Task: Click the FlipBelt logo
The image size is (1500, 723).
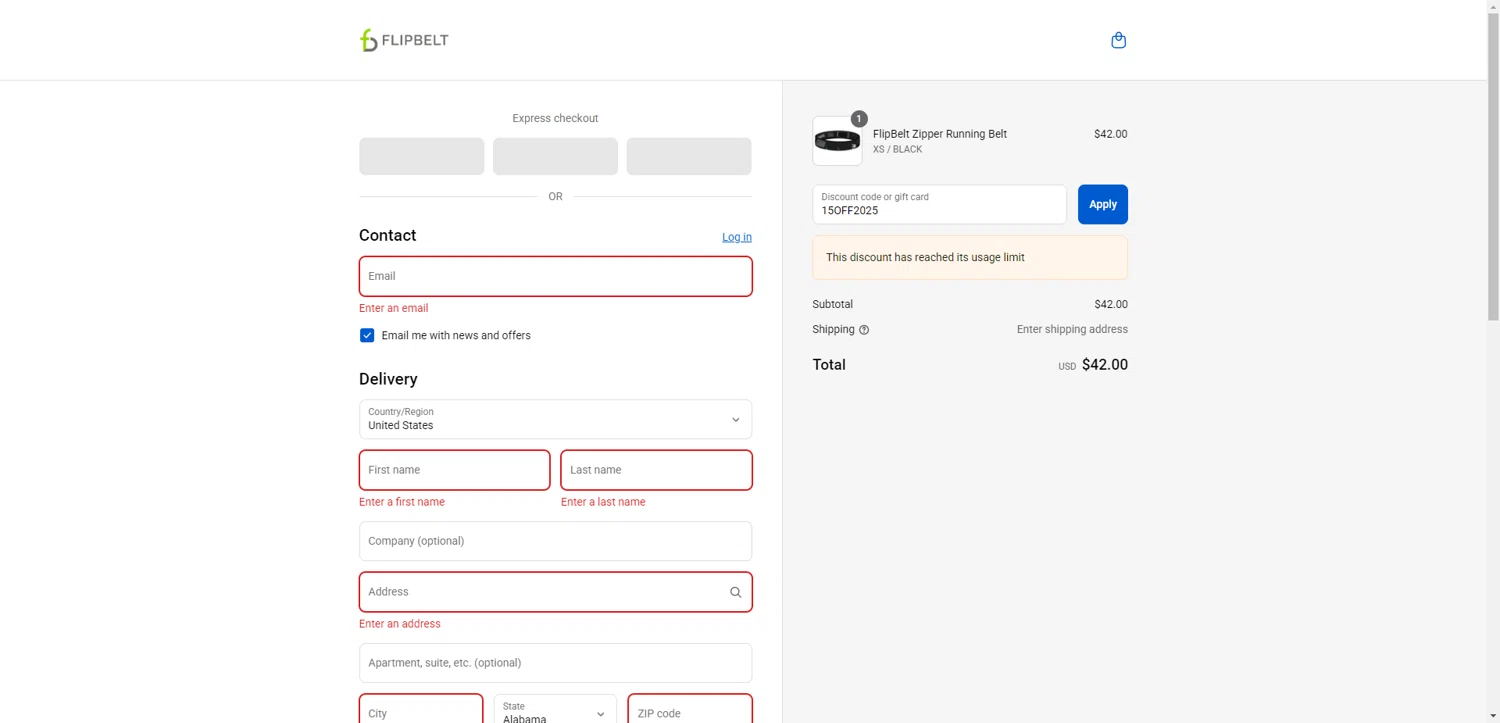Action: [404, 40]
